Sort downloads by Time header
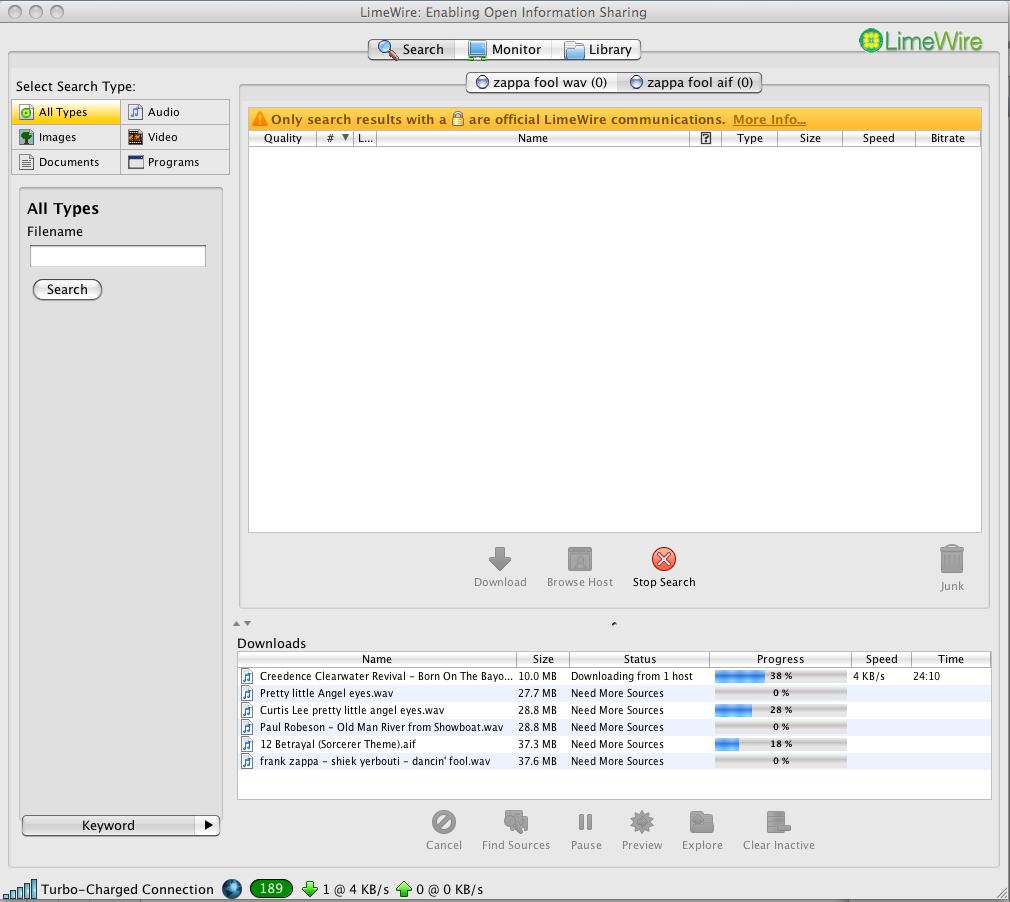The width and height of the screenshot is (1010, 902). click(951, 659)
